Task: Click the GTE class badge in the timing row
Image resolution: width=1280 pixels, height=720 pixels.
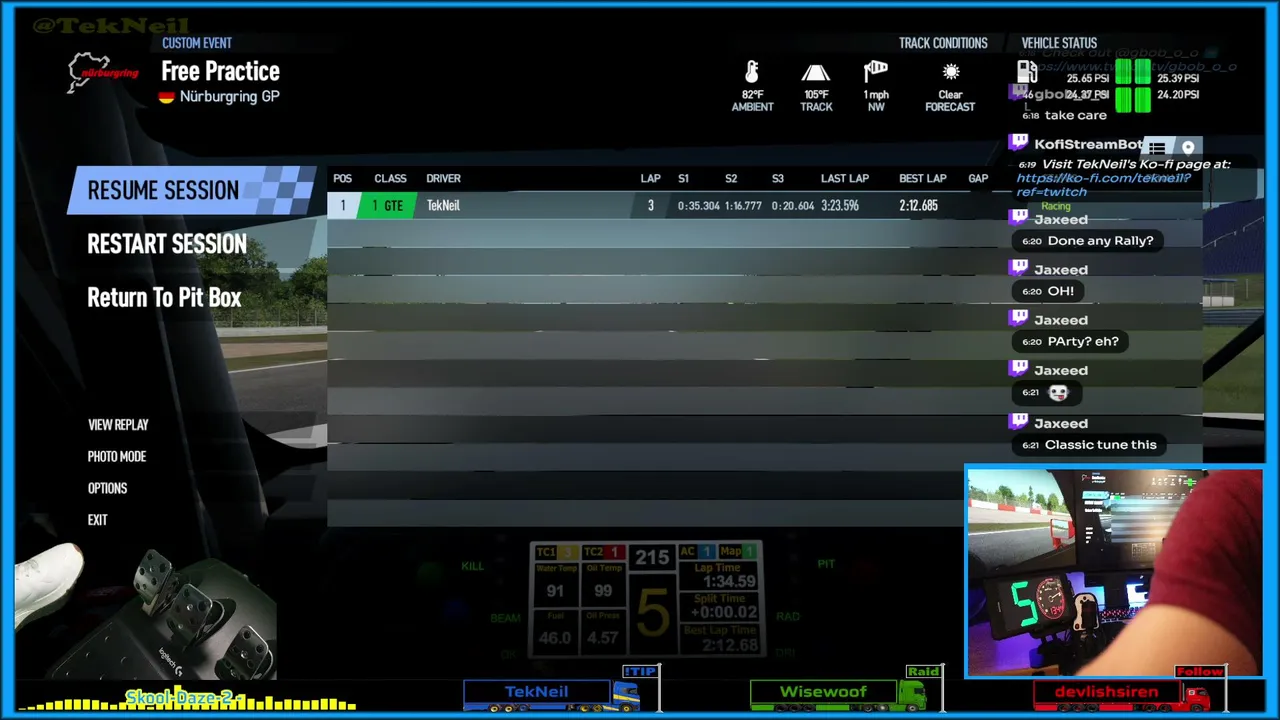Action: click(388, 206)
